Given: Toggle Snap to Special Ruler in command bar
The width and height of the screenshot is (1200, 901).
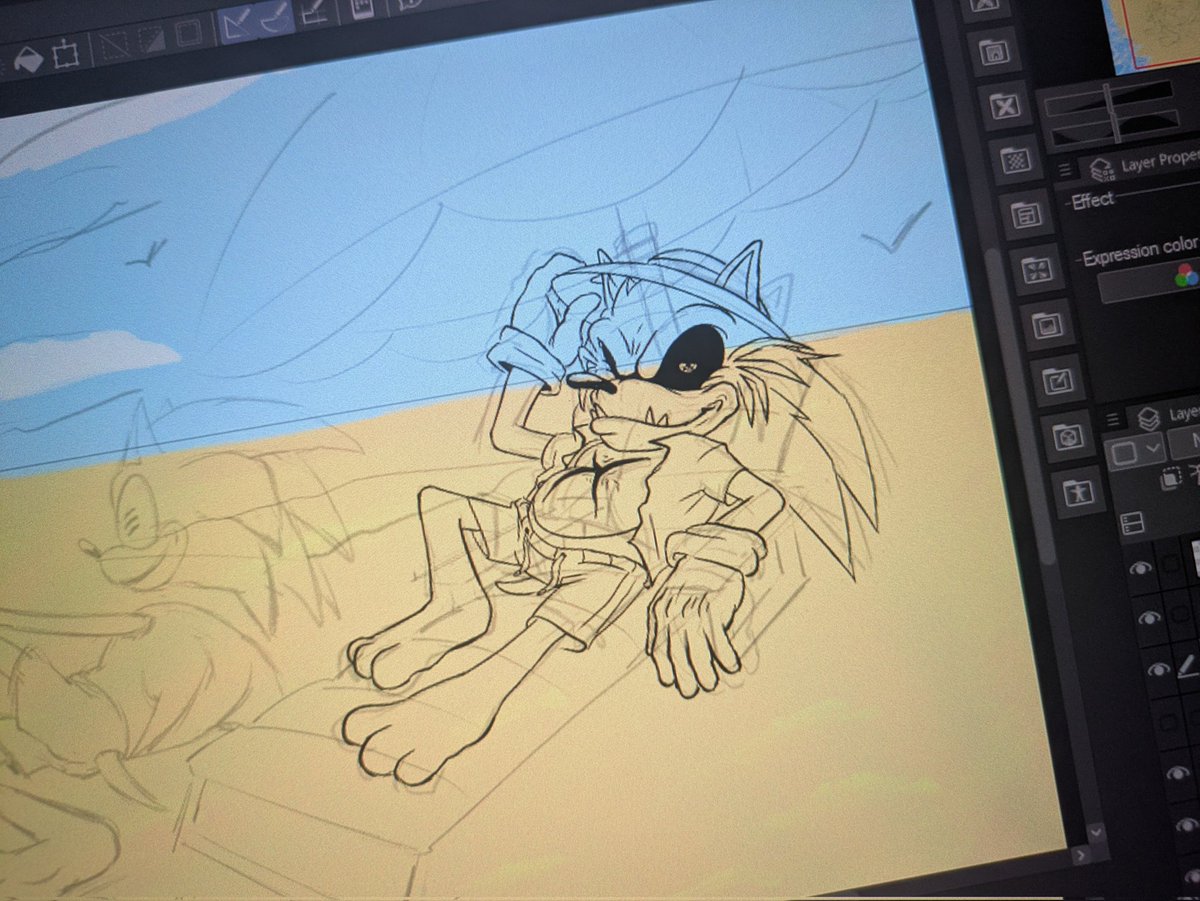Looking at the screenshot, I should [x=273, y=18].
